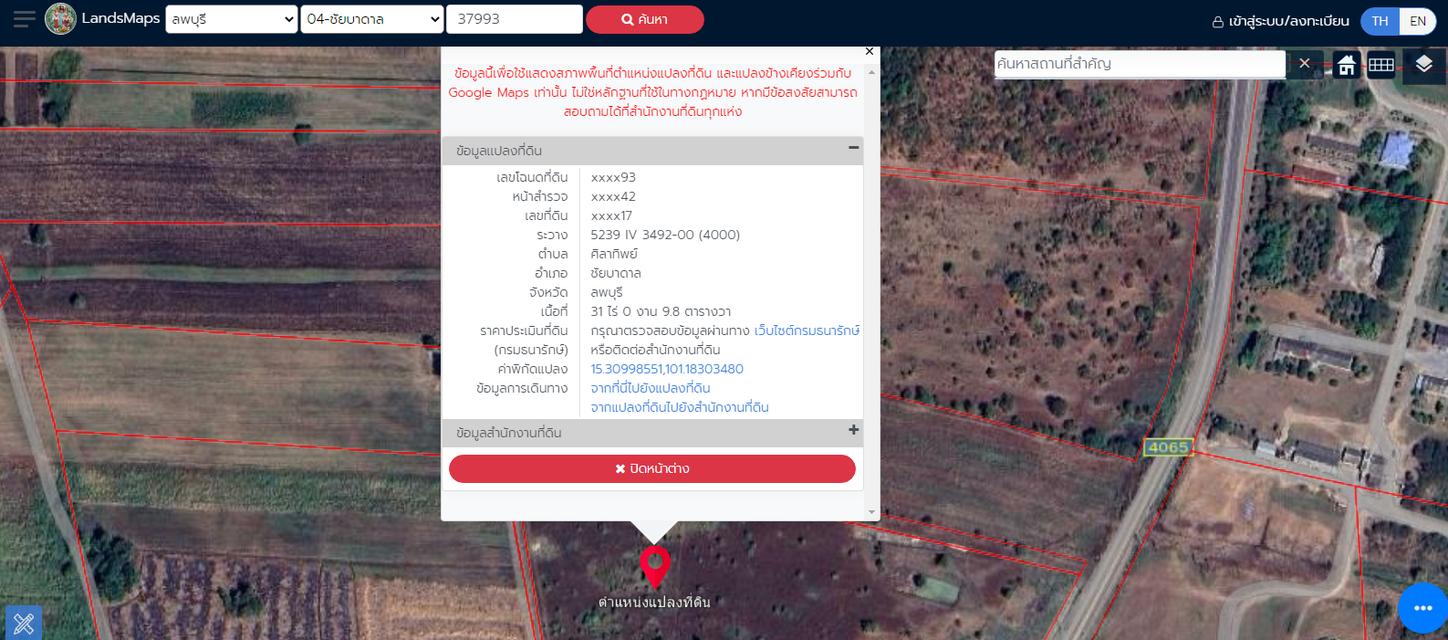Expand the ข้อมูลสำนักงานที่ดิน section
The image size is (1448, 640).
click(853, 431)
